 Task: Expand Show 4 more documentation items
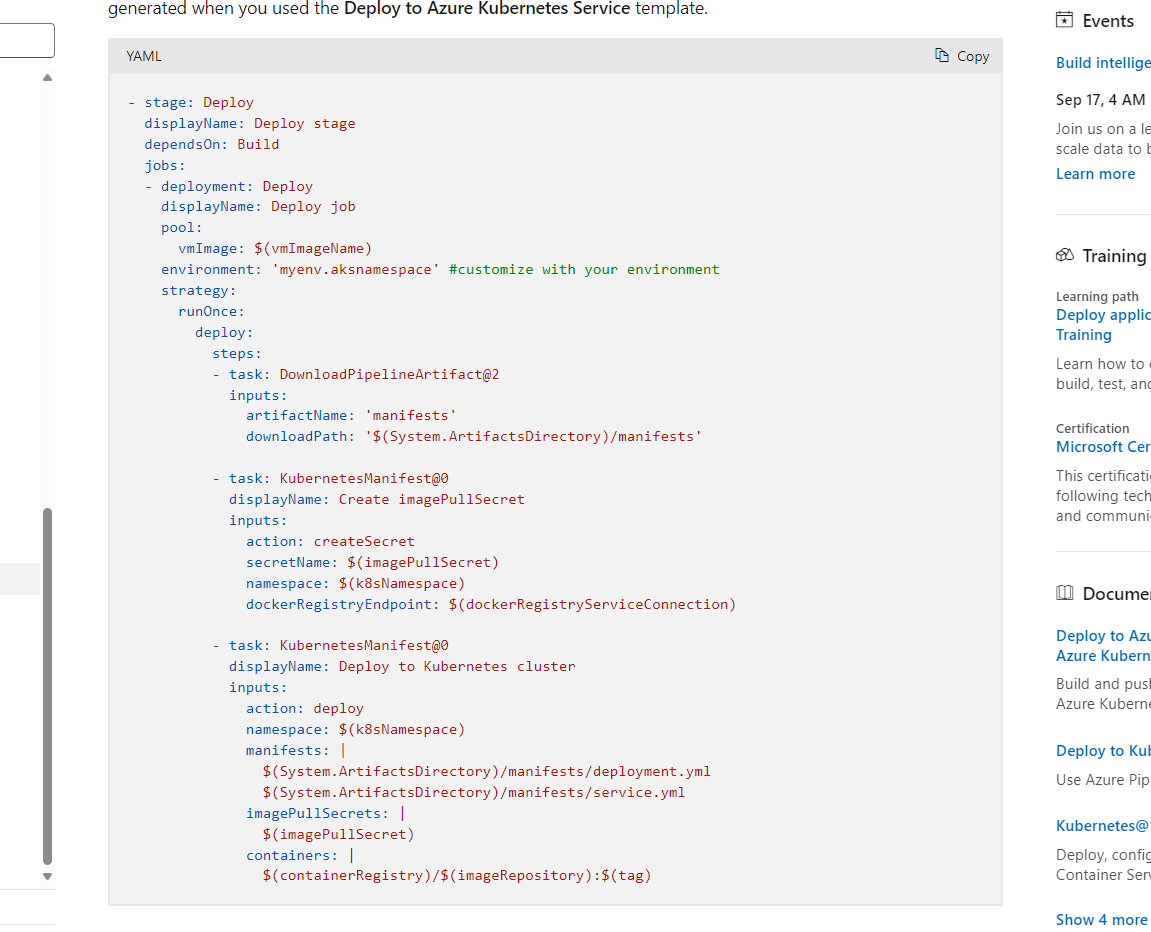tap(1102, 920)
